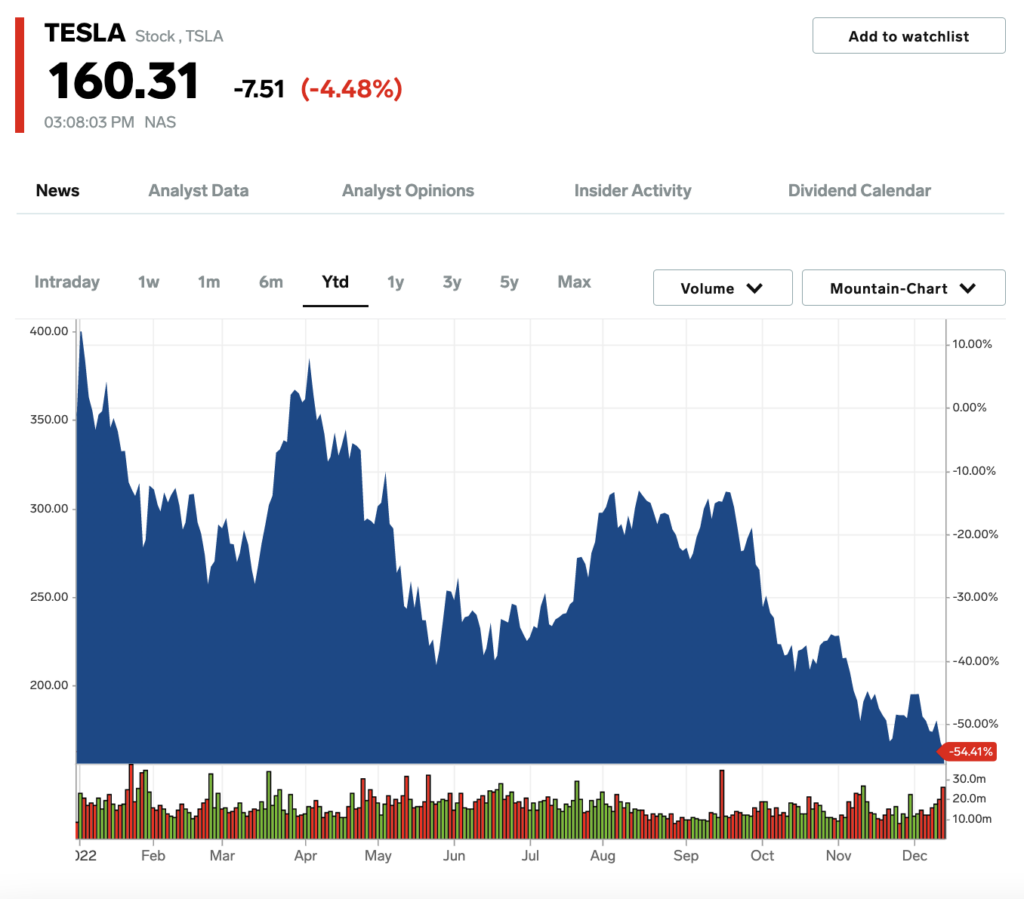Click the 300.00 price axis label

pos(49,508)
